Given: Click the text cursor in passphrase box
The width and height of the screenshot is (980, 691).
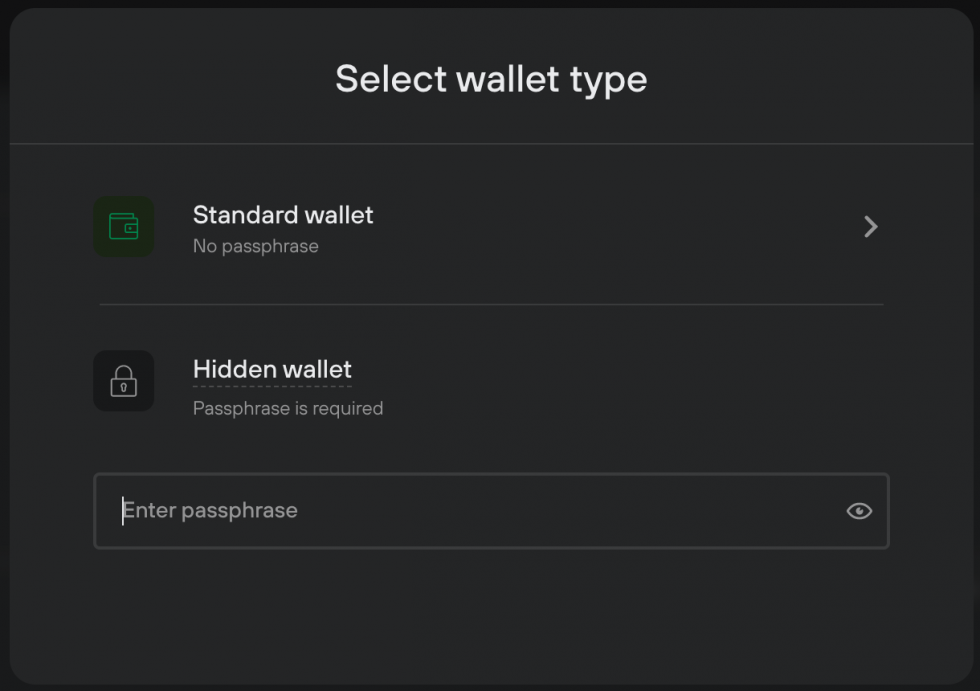Looking at the screenshot, I should click(x=122, y=511).
